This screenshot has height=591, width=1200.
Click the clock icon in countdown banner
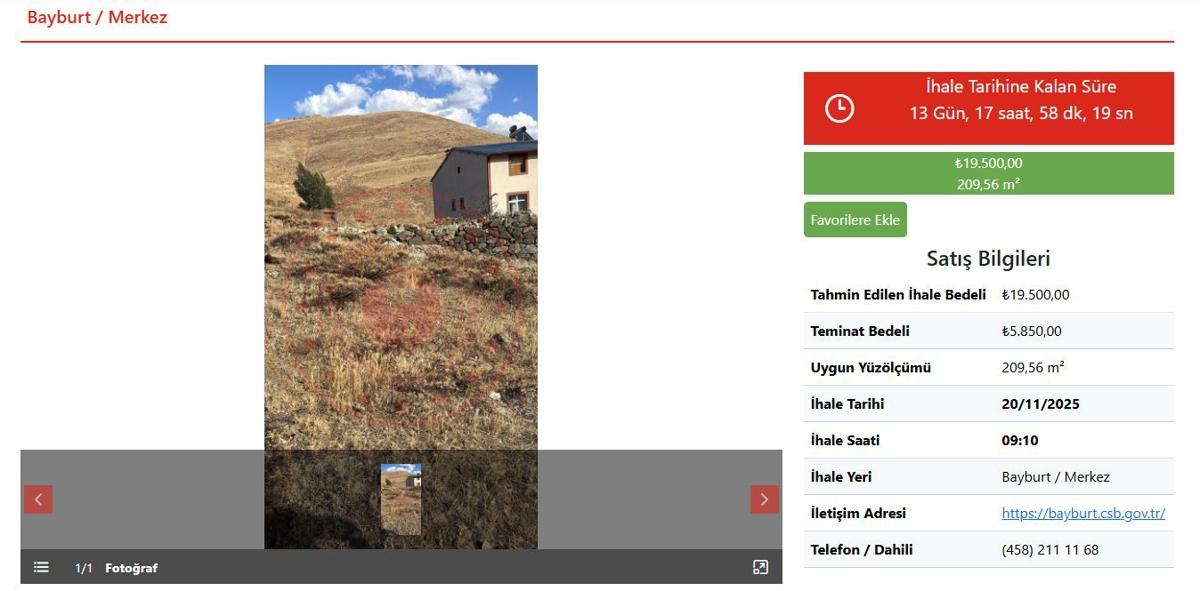click(x=839, y=108)
